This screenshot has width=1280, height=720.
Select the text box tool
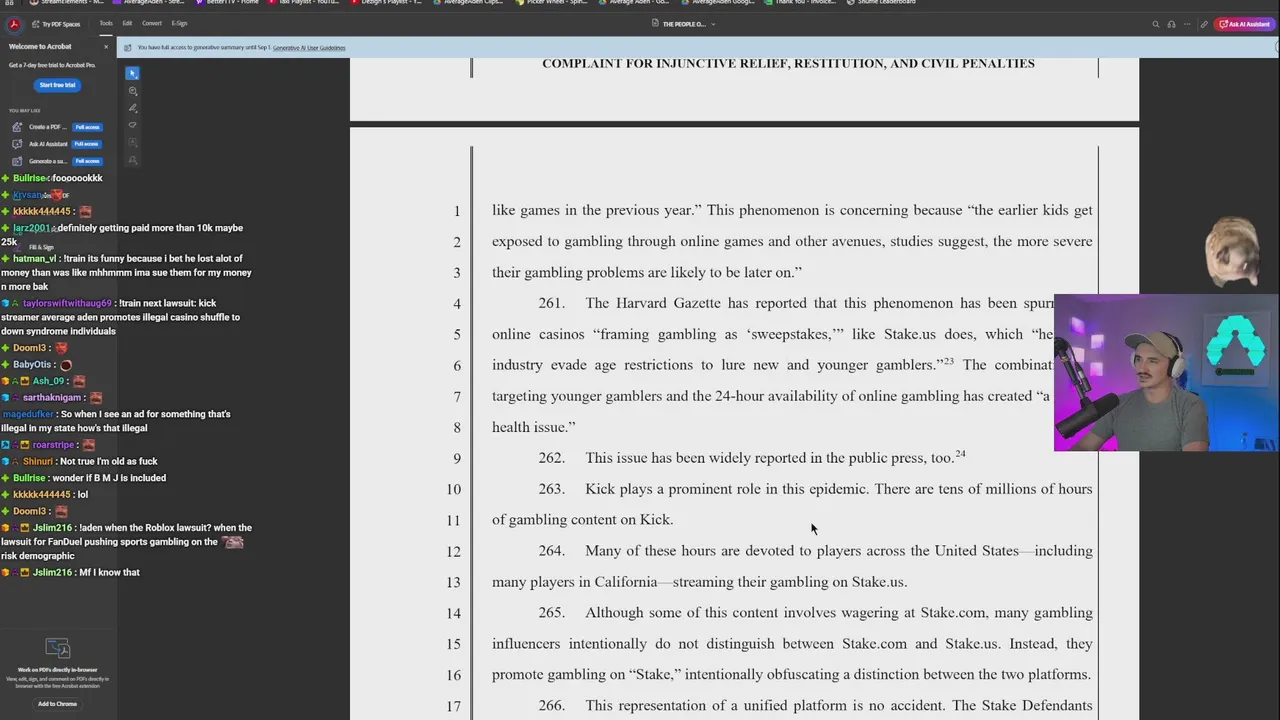(133, 143)
